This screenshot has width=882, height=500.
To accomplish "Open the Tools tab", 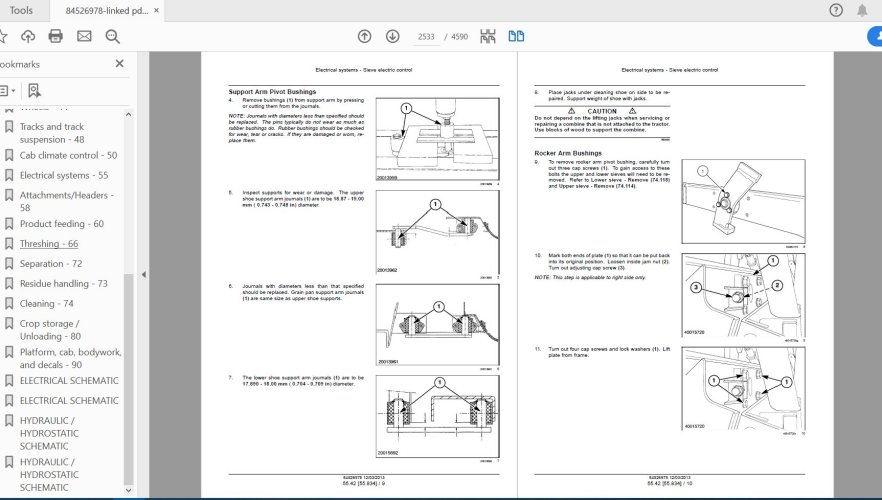I will 21,10.
